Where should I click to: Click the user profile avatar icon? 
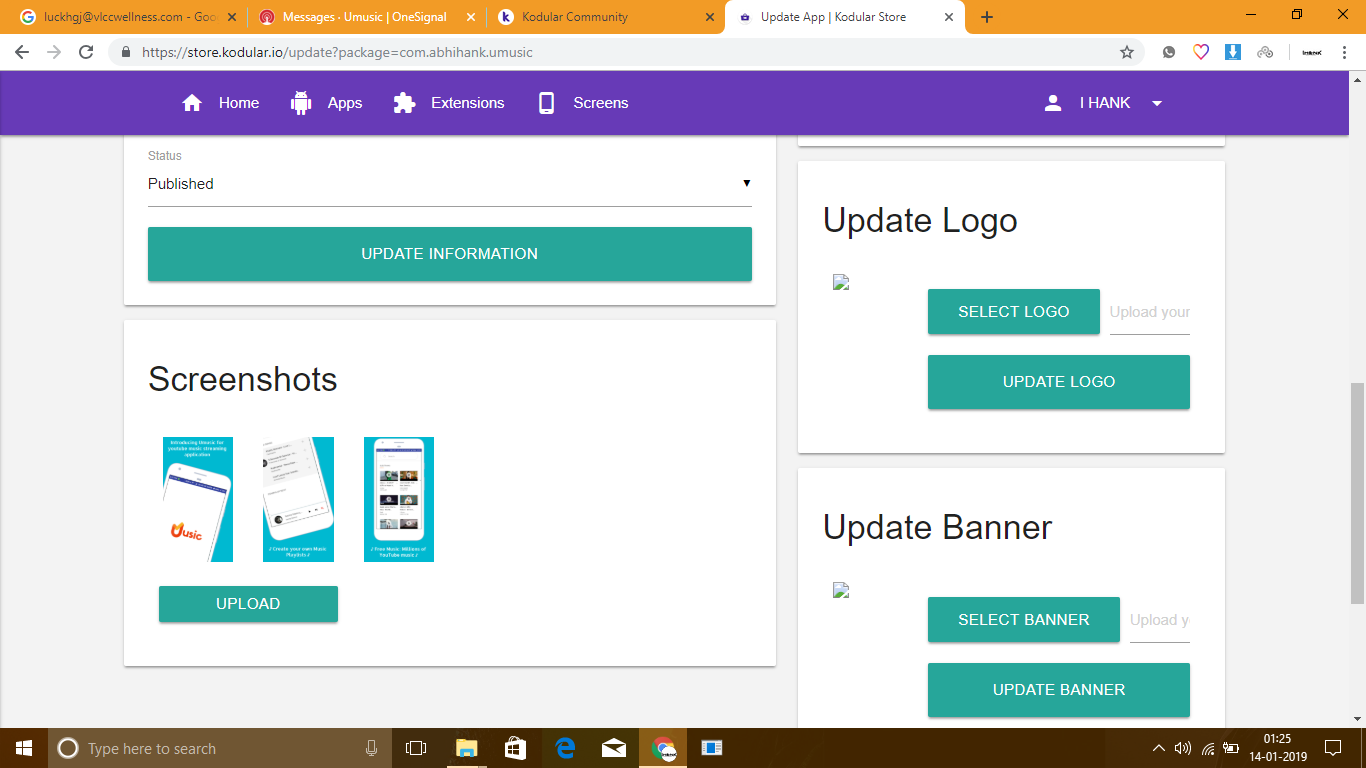1052,103
